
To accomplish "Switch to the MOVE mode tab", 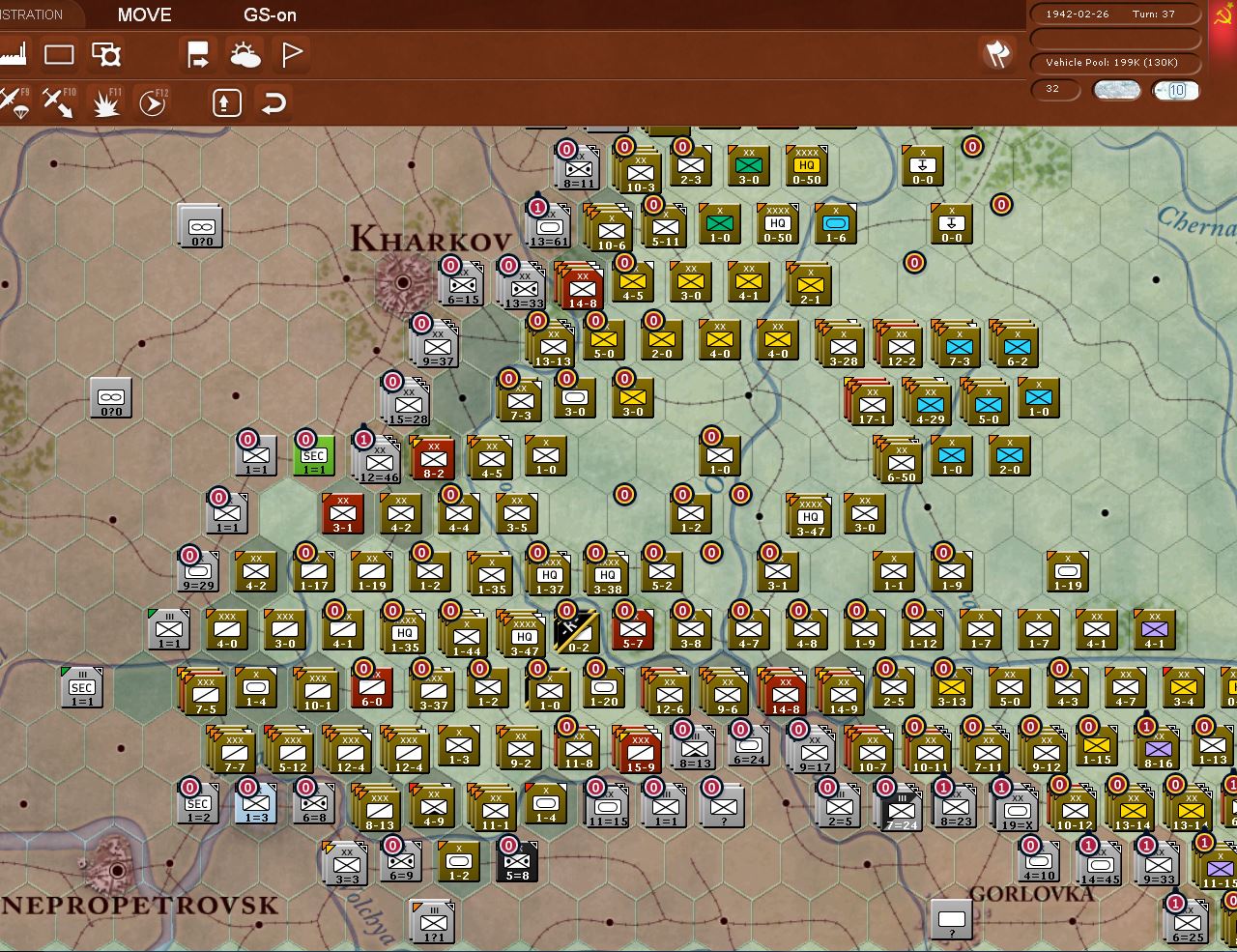I will point(144,14).
